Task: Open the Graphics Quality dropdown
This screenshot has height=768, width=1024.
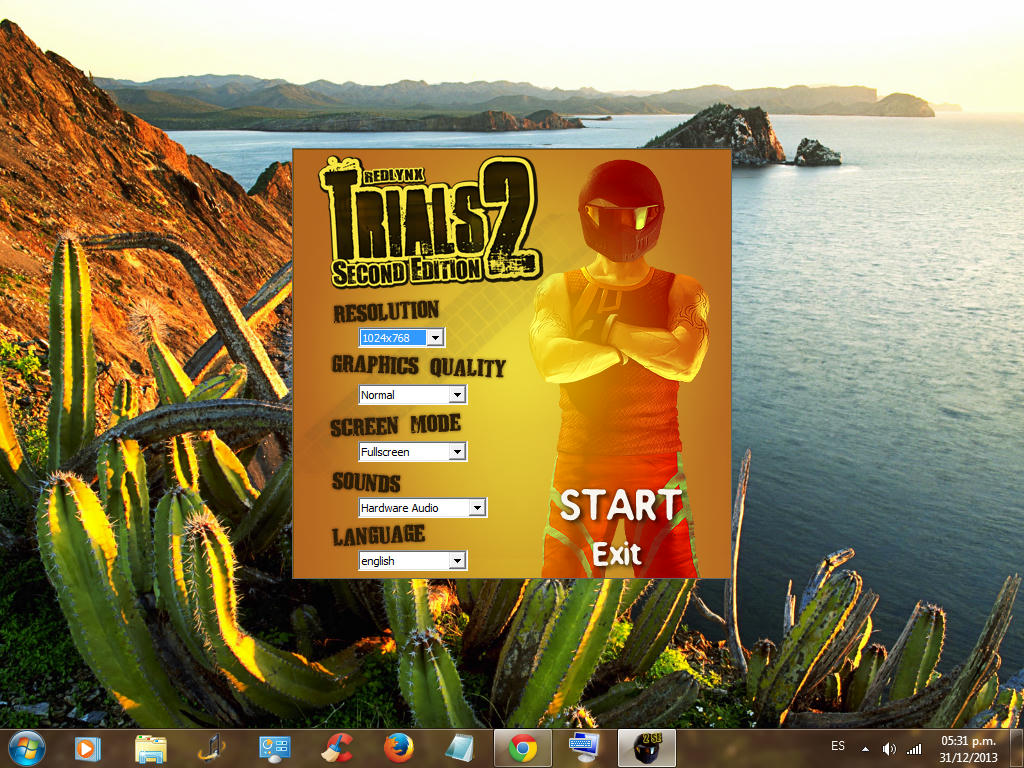Action: (x=457, y=395)
